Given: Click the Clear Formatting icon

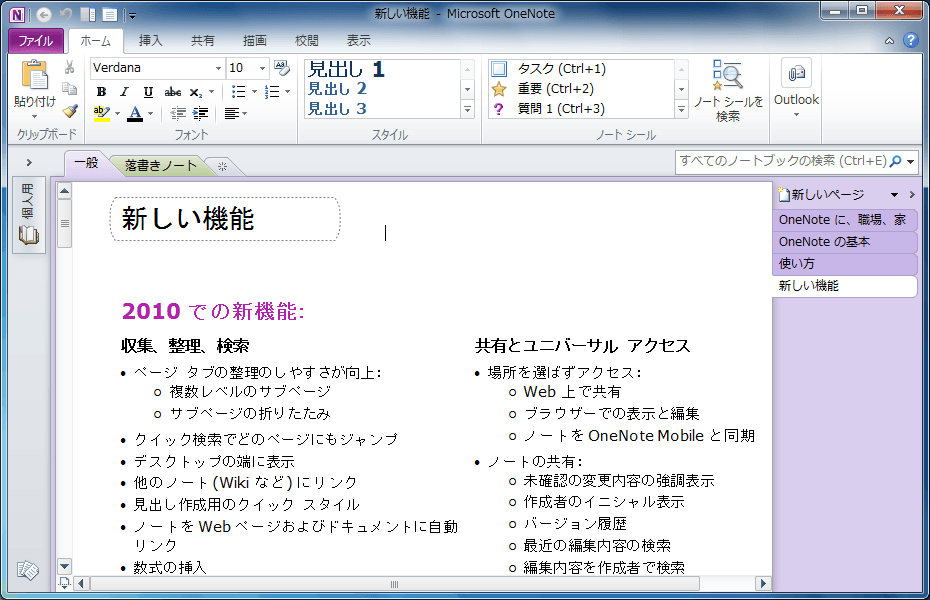Looking at the screenshot, I should [x=282, y=68].
